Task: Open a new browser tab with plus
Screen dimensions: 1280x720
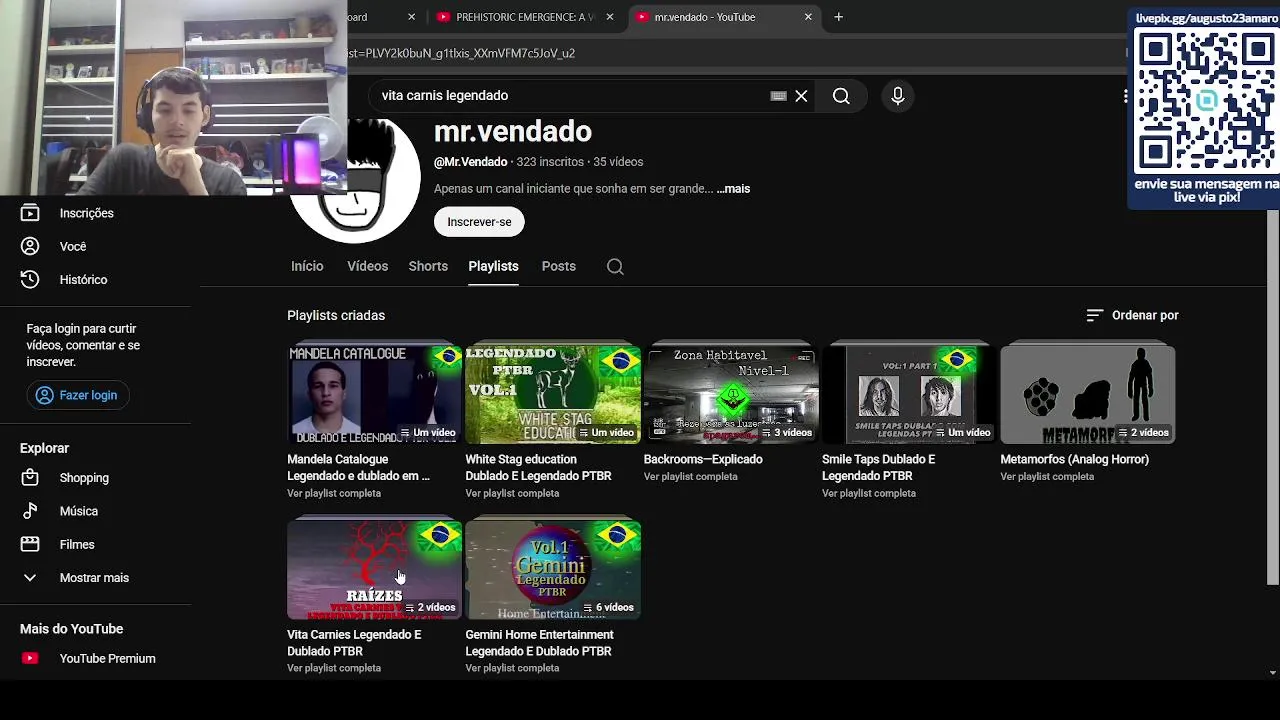Action: [x=838, y=17]
